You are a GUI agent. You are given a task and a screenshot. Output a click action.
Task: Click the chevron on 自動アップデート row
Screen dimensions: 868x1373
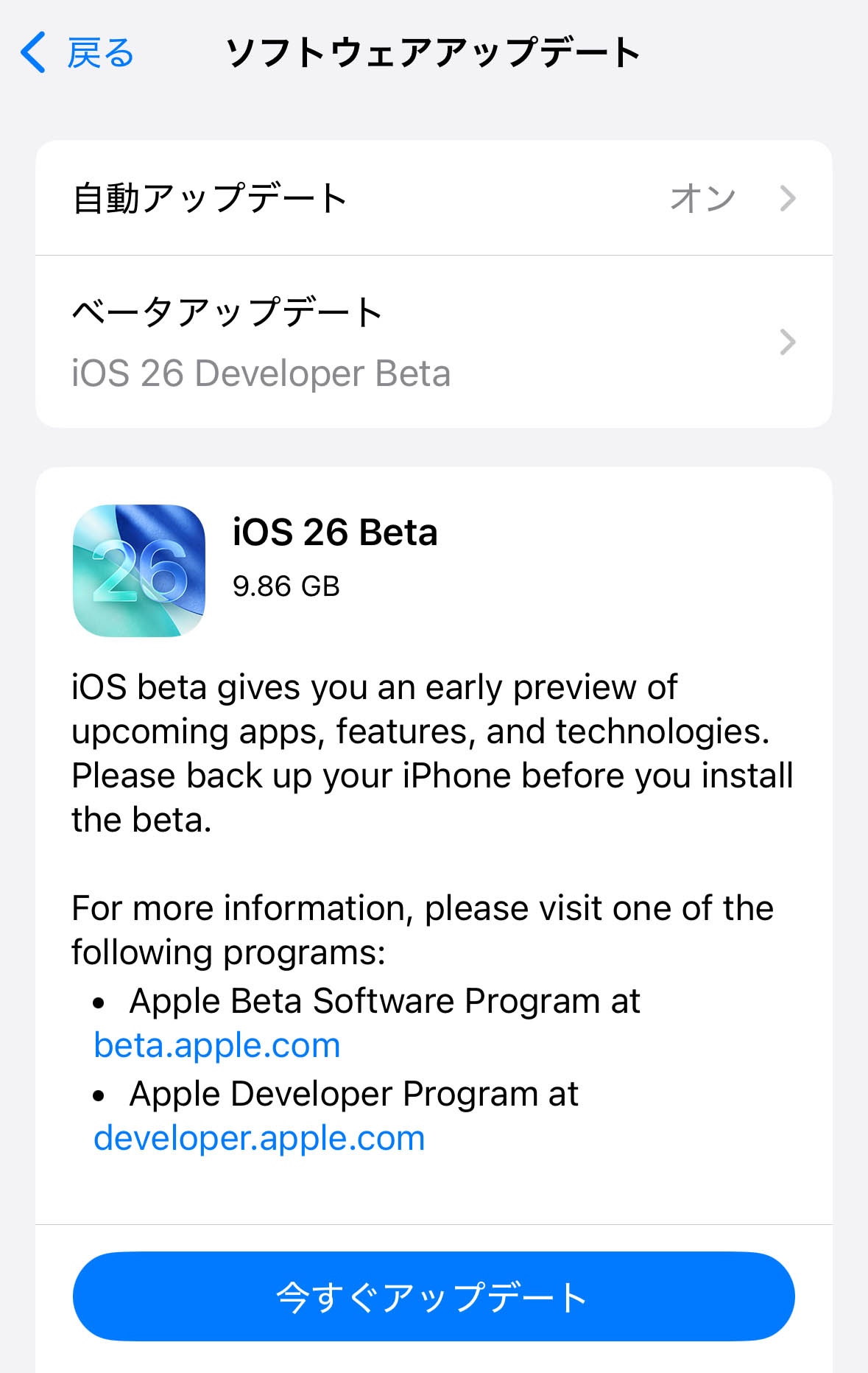click(788, 198)
